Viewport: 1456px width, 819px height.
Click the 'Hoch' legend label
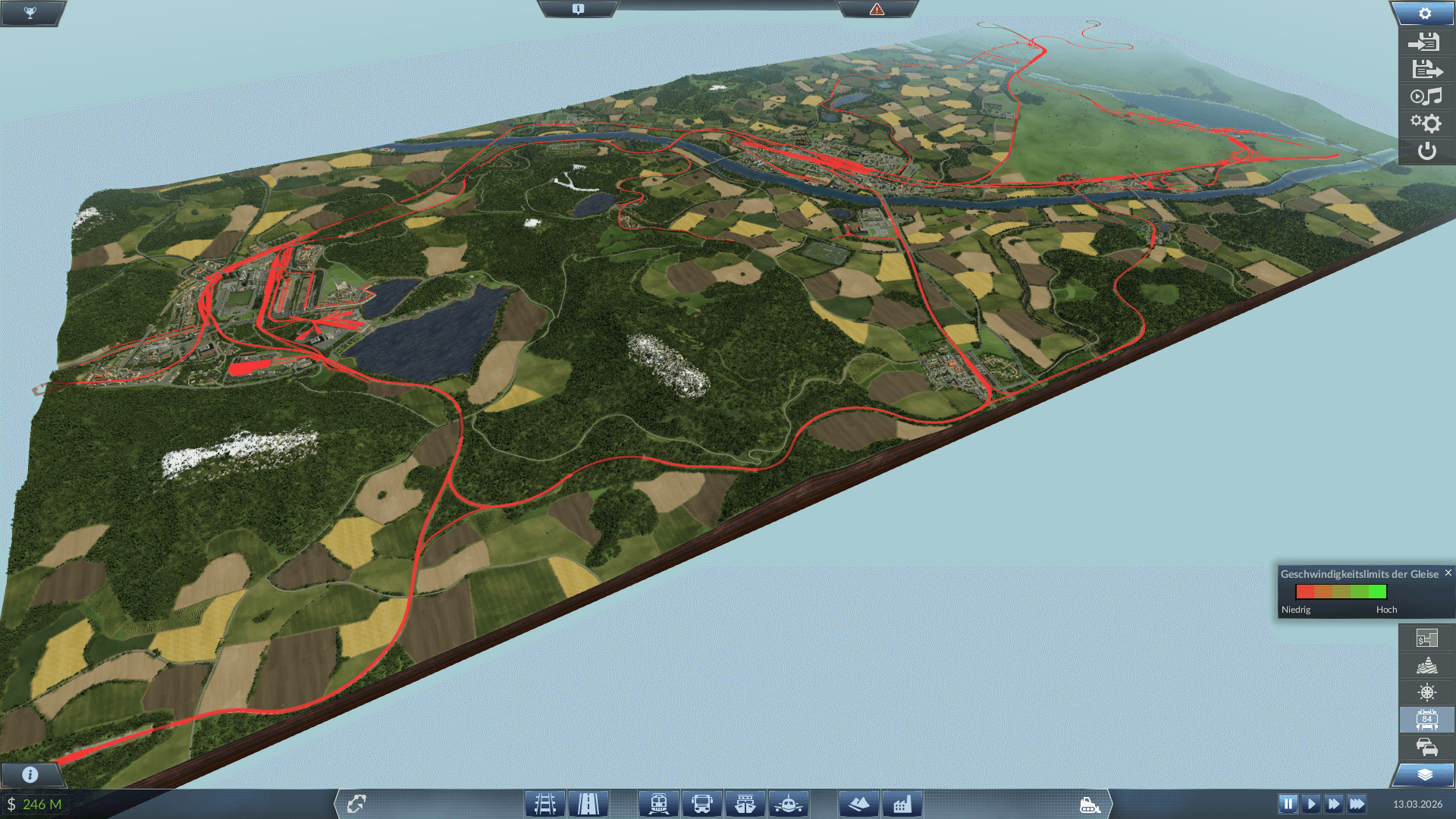click(1386, 610)
